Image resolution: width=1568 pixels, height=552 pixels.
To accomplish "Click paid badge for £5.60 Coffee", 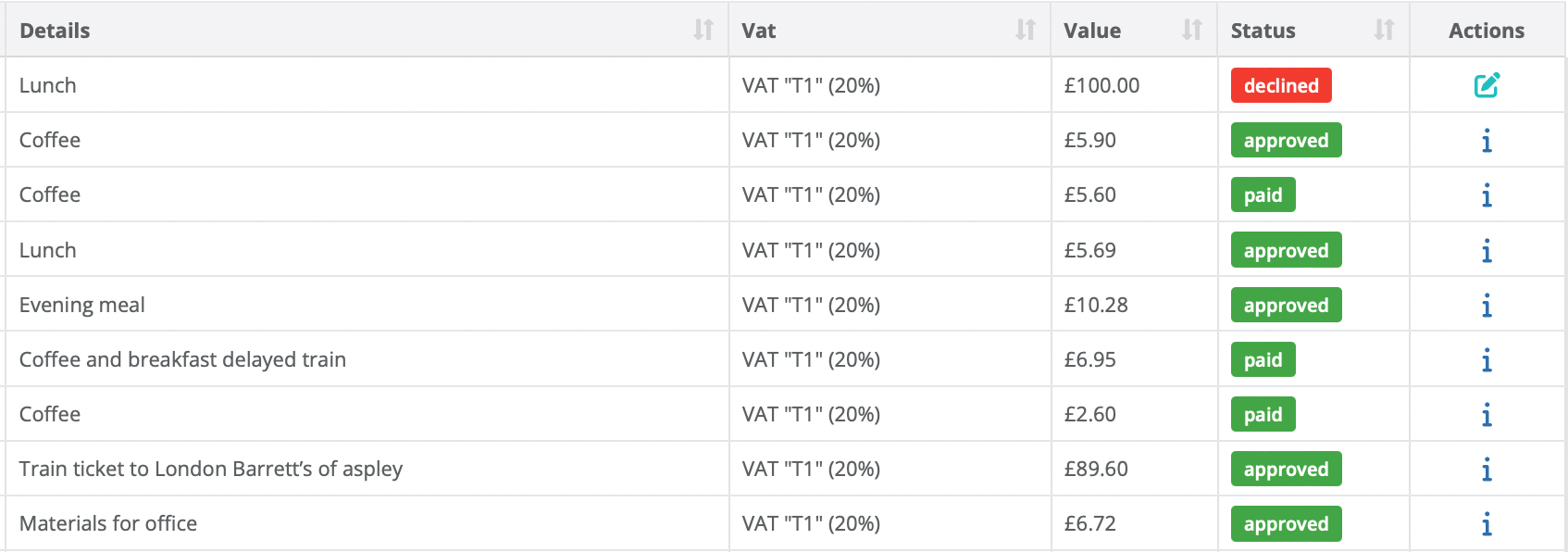I will [1263, 195].
